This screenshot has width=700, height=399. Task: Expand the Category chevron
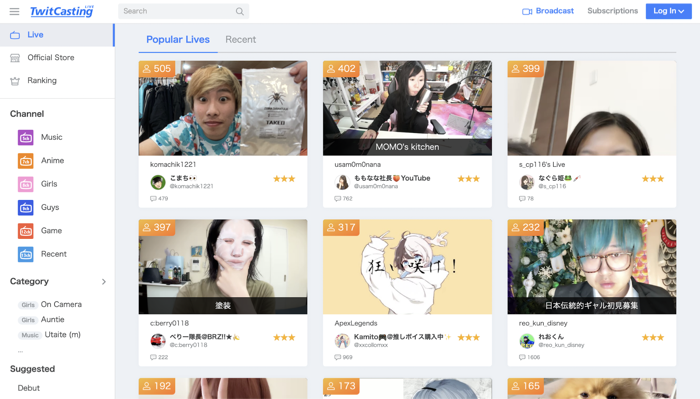click(104, 282)
